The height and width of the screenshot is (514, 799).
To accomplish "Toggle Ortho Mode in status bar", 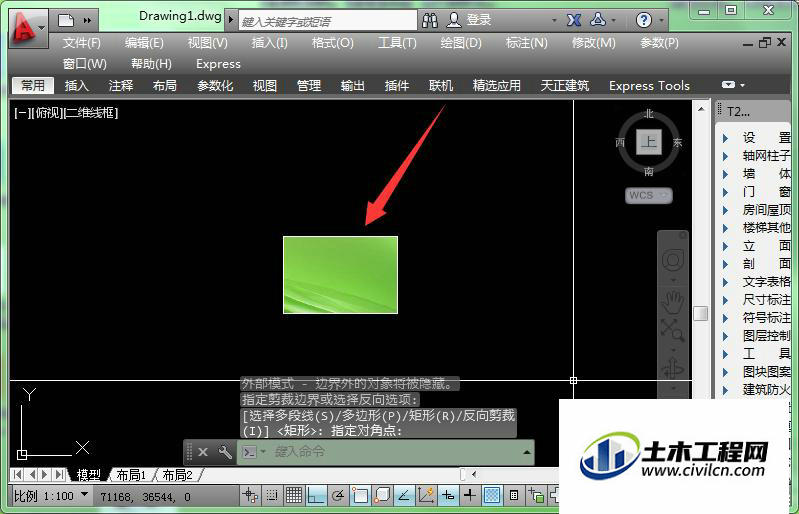I will [316, 495].
